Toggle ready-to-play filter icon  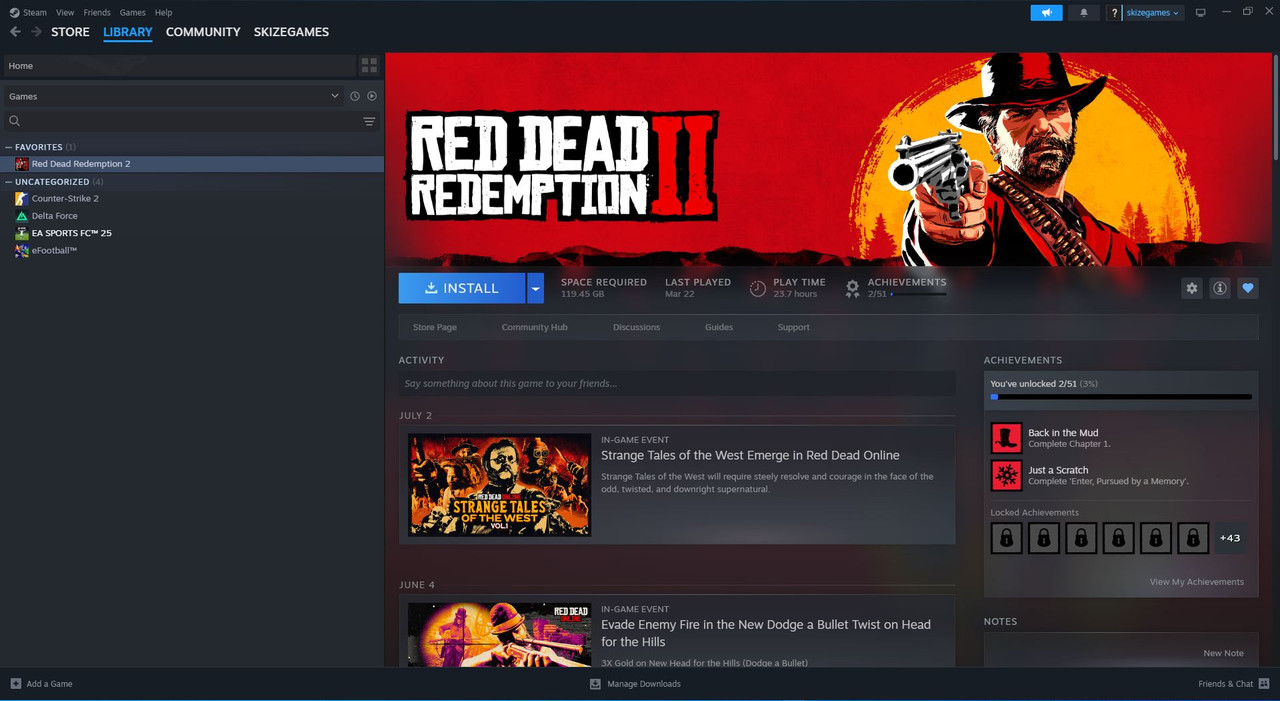point(372,96)
